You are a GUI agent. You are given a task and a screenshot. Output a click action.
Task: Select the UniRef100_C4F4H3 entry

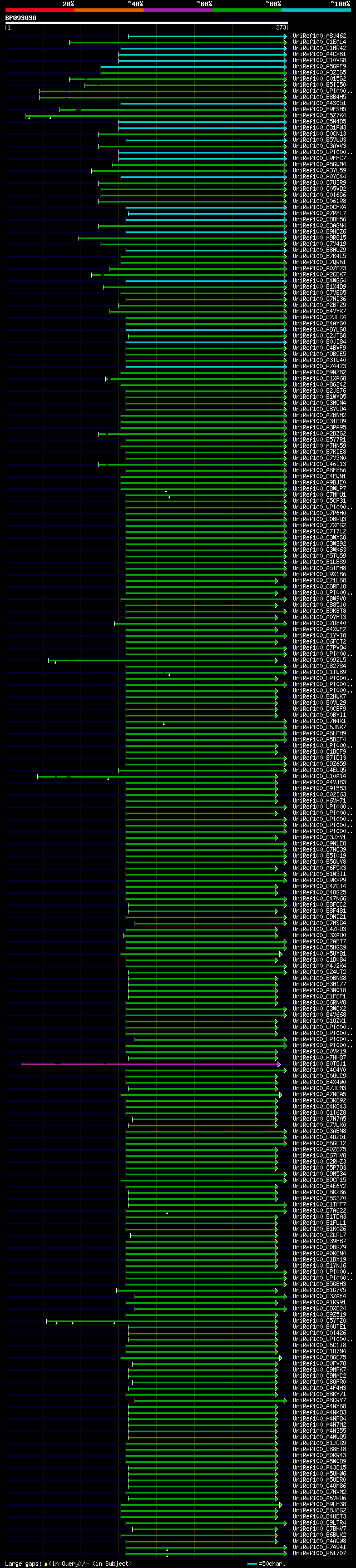tap(319, 1388)
